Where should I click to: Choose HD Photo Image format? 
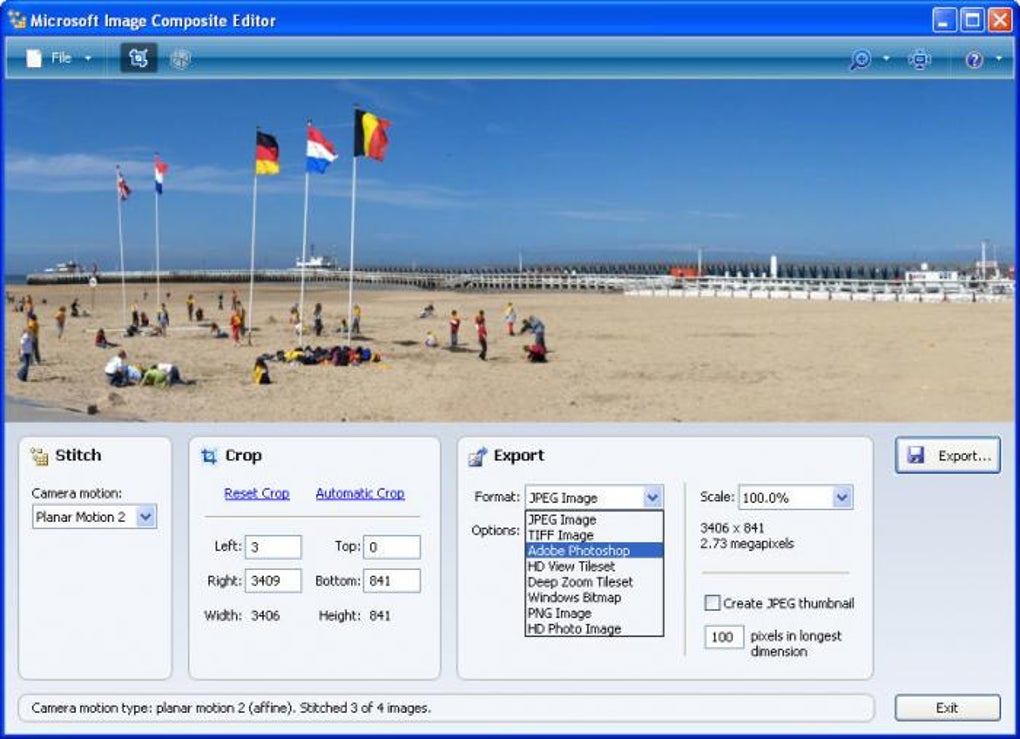(x=594, y=629)
